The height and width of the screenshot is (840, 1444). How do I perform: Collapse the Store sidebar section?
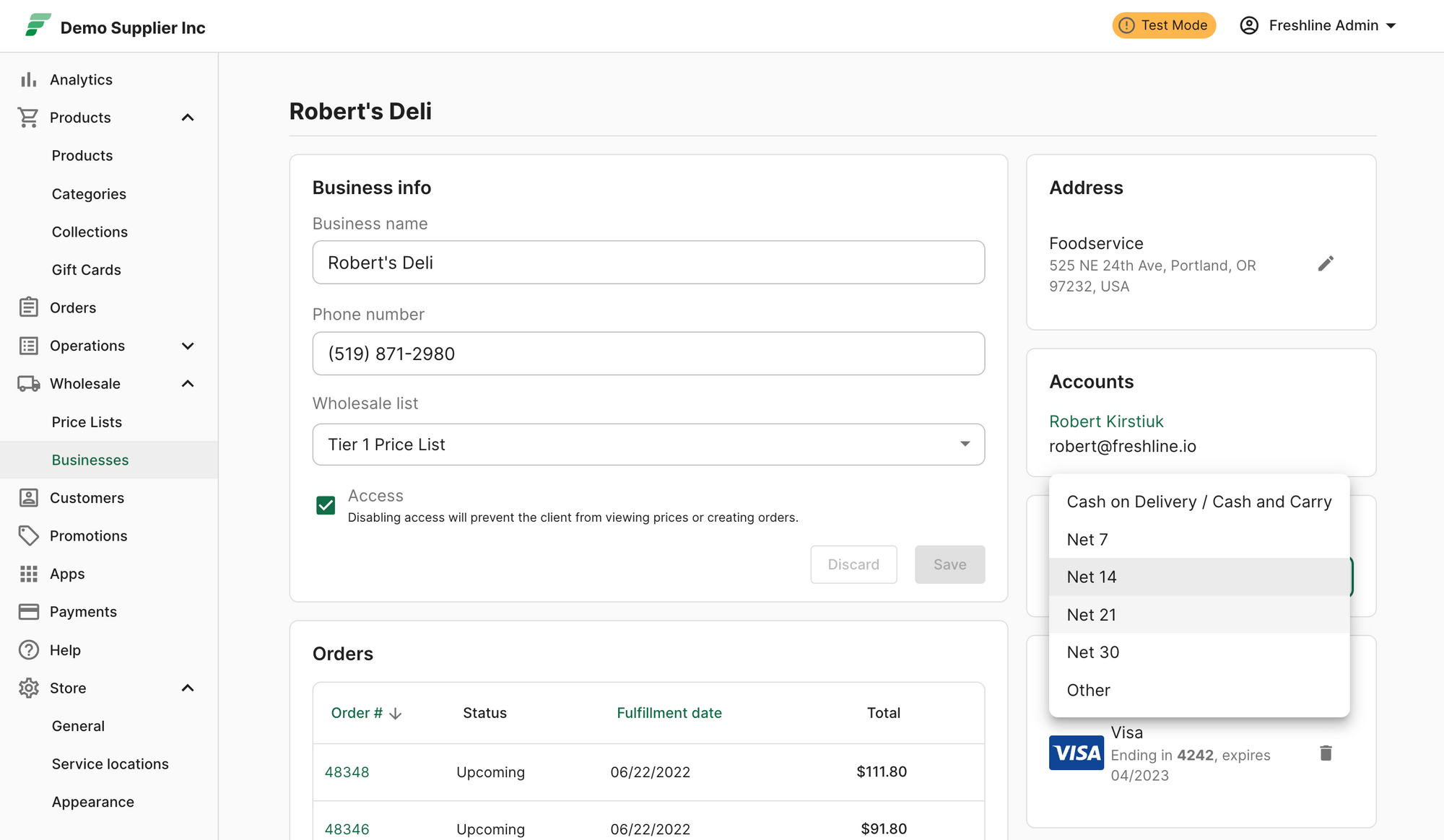(188, 688)
